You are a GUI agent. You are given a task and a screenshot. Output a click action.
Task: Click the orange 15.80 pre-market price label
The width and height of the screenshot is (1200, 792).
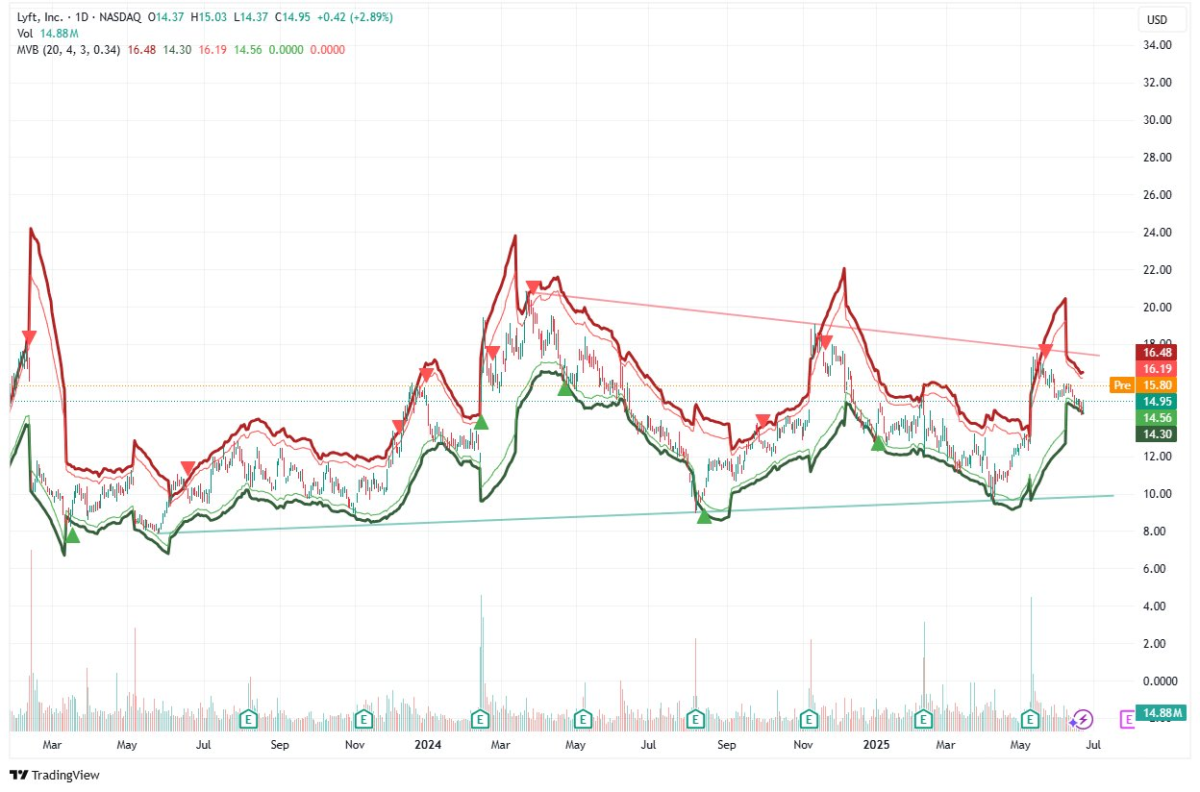pyautogui.click(x=1157, y=384)
